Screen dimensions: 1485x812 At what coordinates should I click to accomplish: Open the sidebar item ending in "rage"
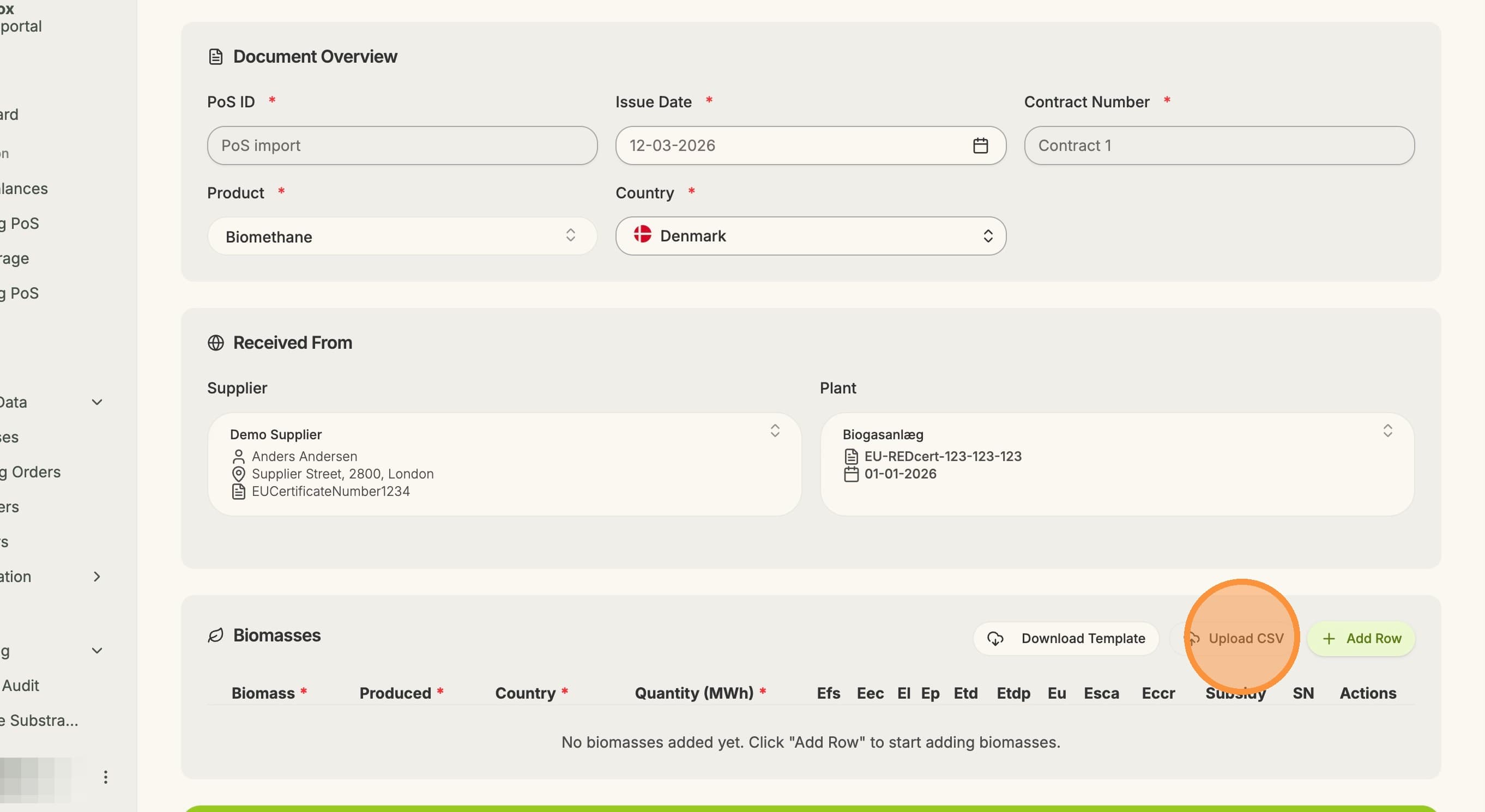point(14,258)
